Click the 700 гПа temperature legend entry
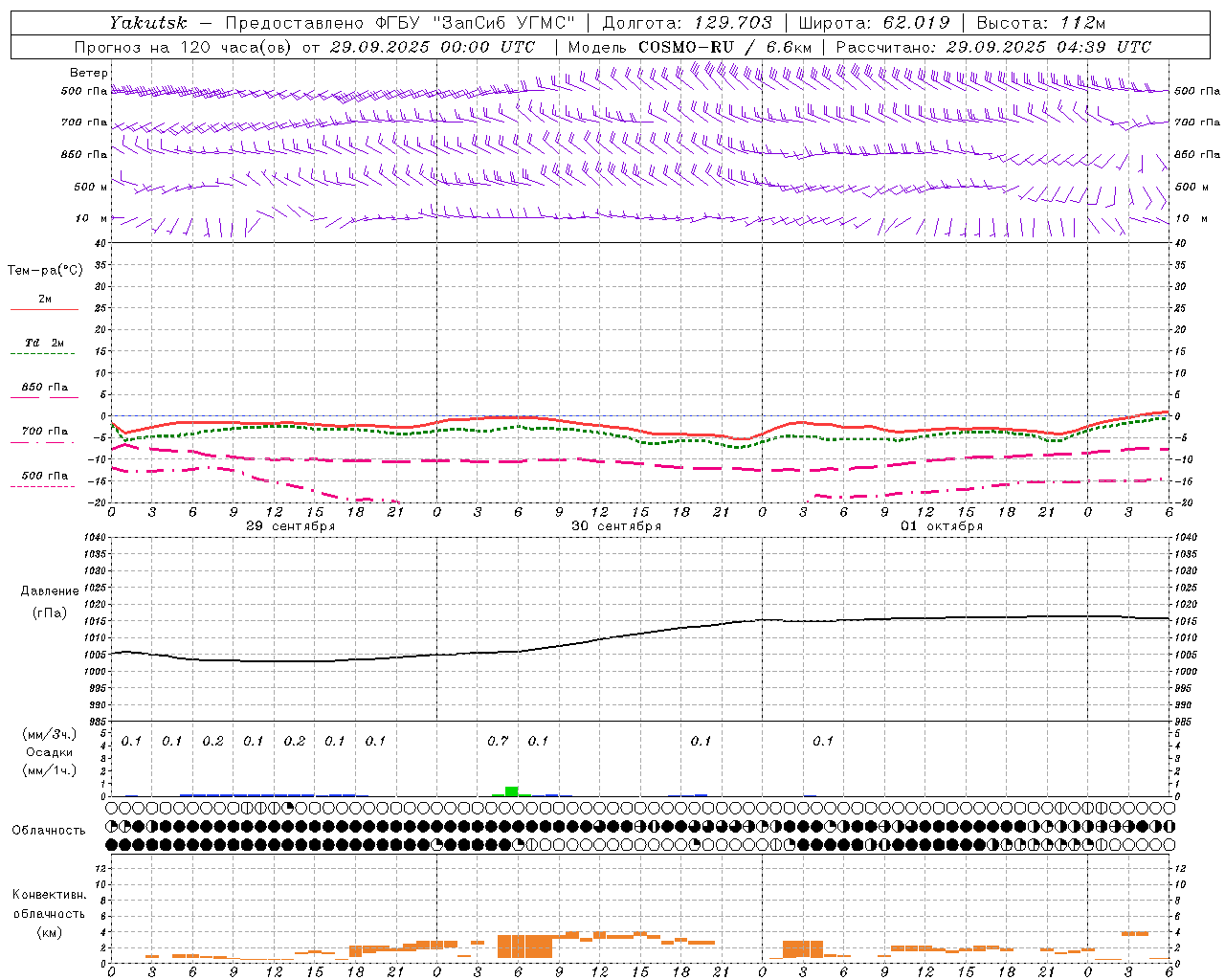This screenshot has height=980, width=1225. pos(45,432)
